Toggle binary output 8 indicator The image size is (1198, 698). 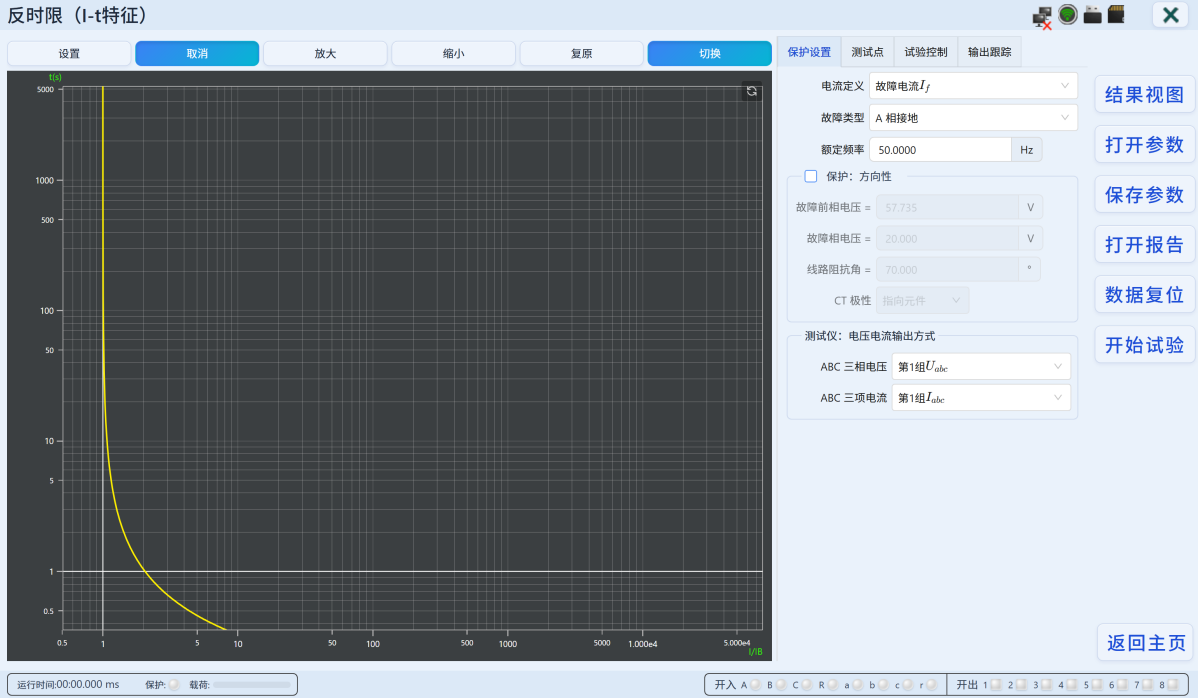tap(1173, 685)
